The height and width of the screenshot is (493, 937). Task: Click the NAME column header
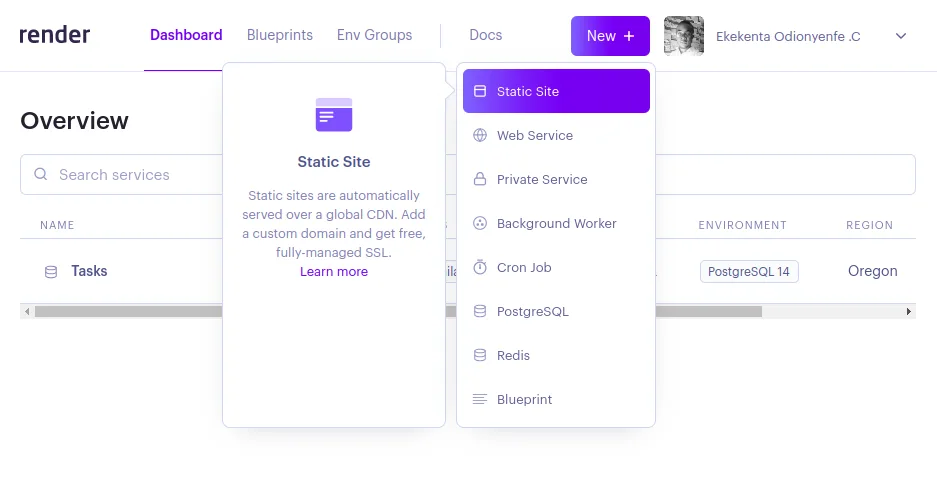click(57, 225)
